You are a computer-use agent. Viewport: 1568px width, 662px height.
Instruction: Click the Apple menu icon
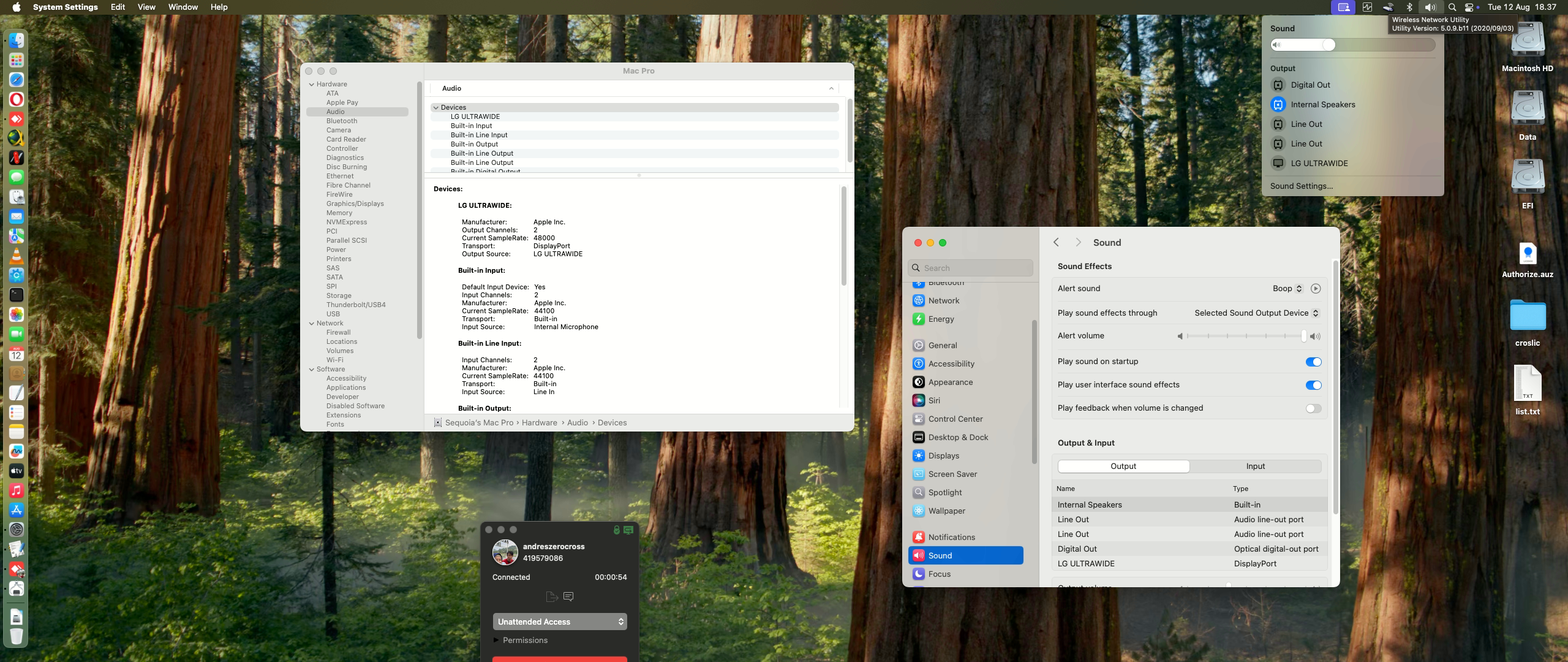(x=17, y=7)
